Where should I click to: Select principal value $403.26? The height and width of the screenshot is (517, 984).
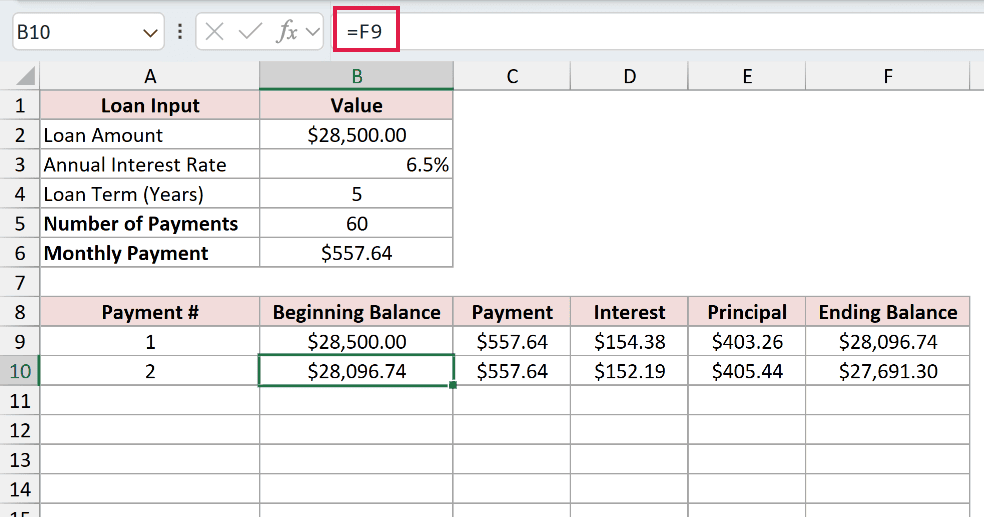point(747,341)
